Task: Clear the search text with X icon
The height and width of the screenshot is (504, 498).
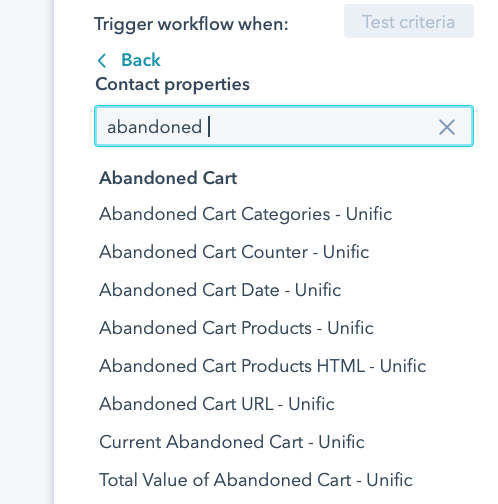Action: [x=447, y=127]
